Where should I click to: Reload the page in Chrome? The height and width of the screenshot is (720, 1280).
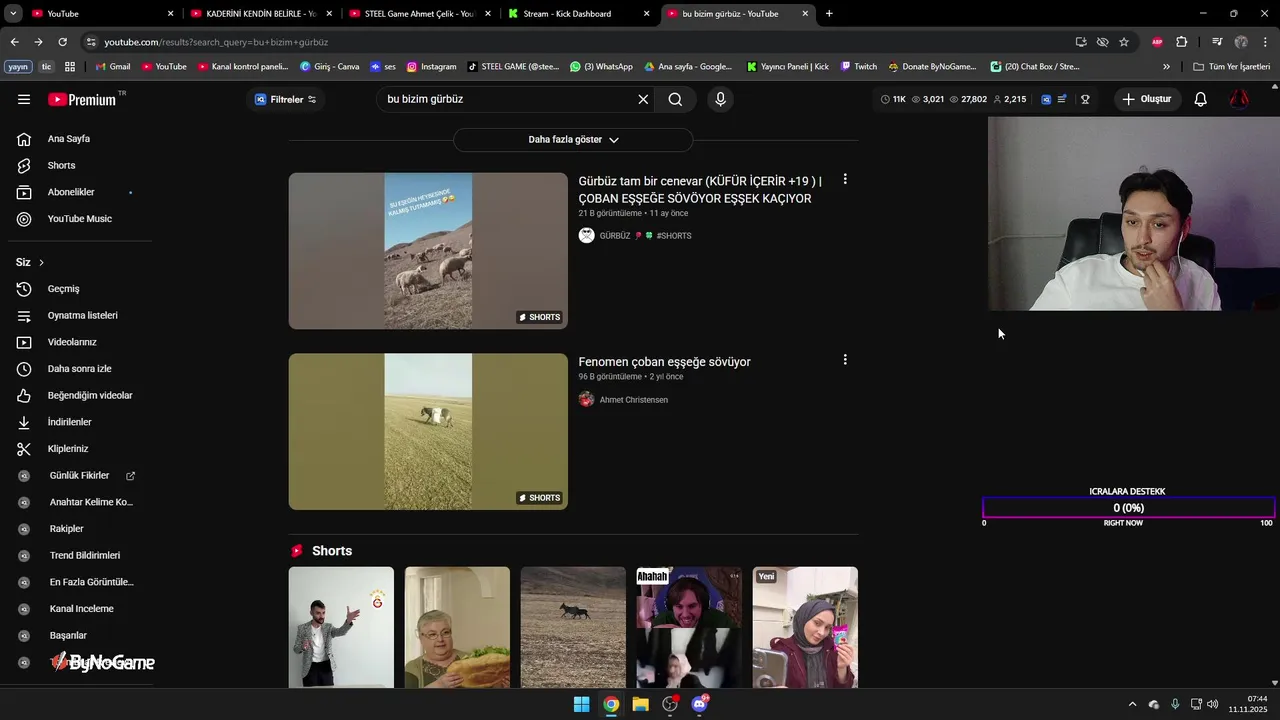tap(62, 42)
